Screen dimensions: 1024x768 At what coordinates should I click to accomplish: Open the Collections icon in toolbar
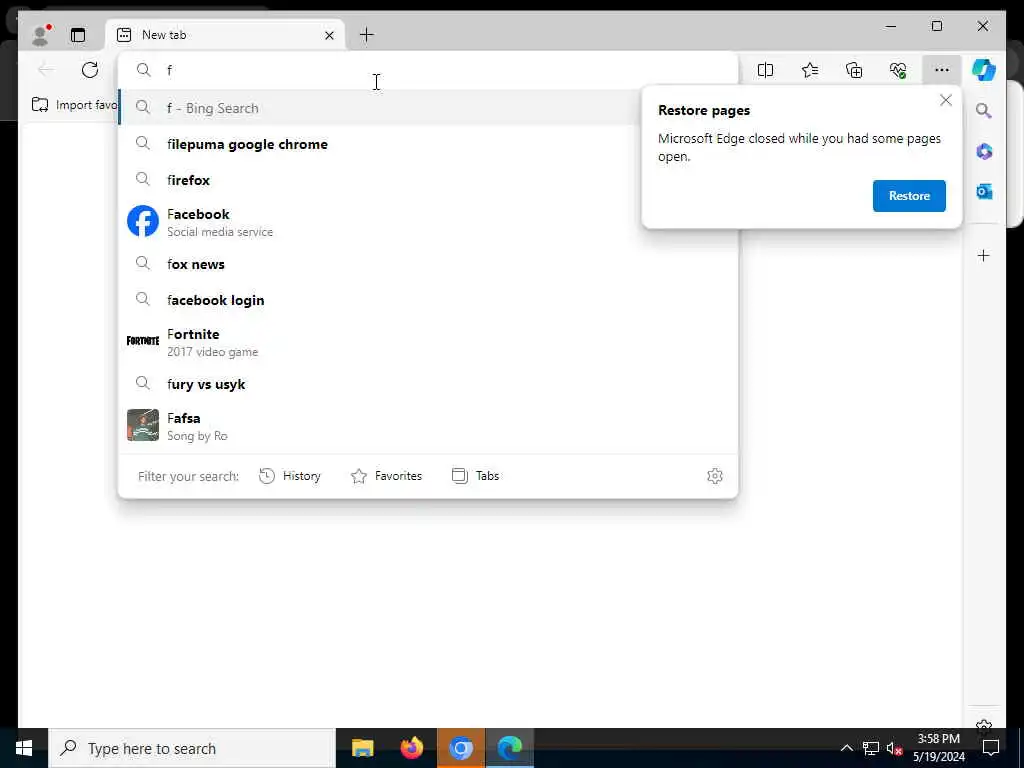pyautogui.click(x=854, y=70)
